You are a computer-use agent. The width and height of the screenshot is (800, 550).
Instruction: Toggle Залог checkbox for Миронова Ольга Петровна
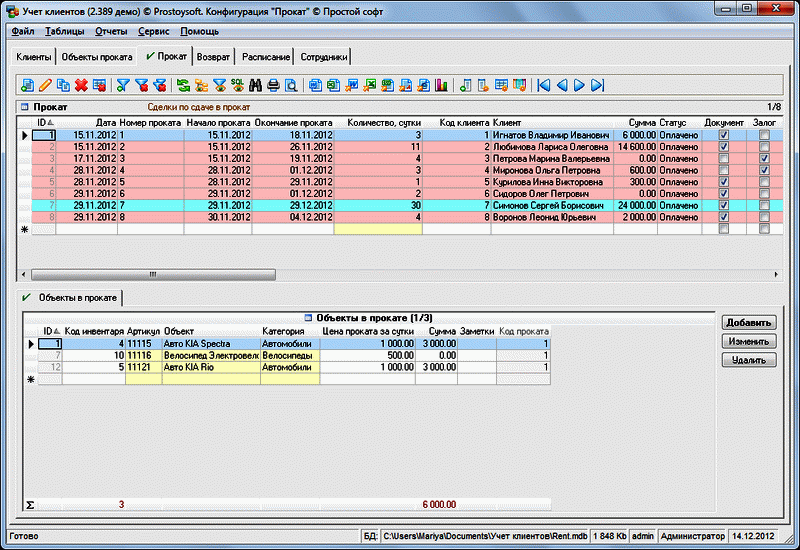pos(764,170)
